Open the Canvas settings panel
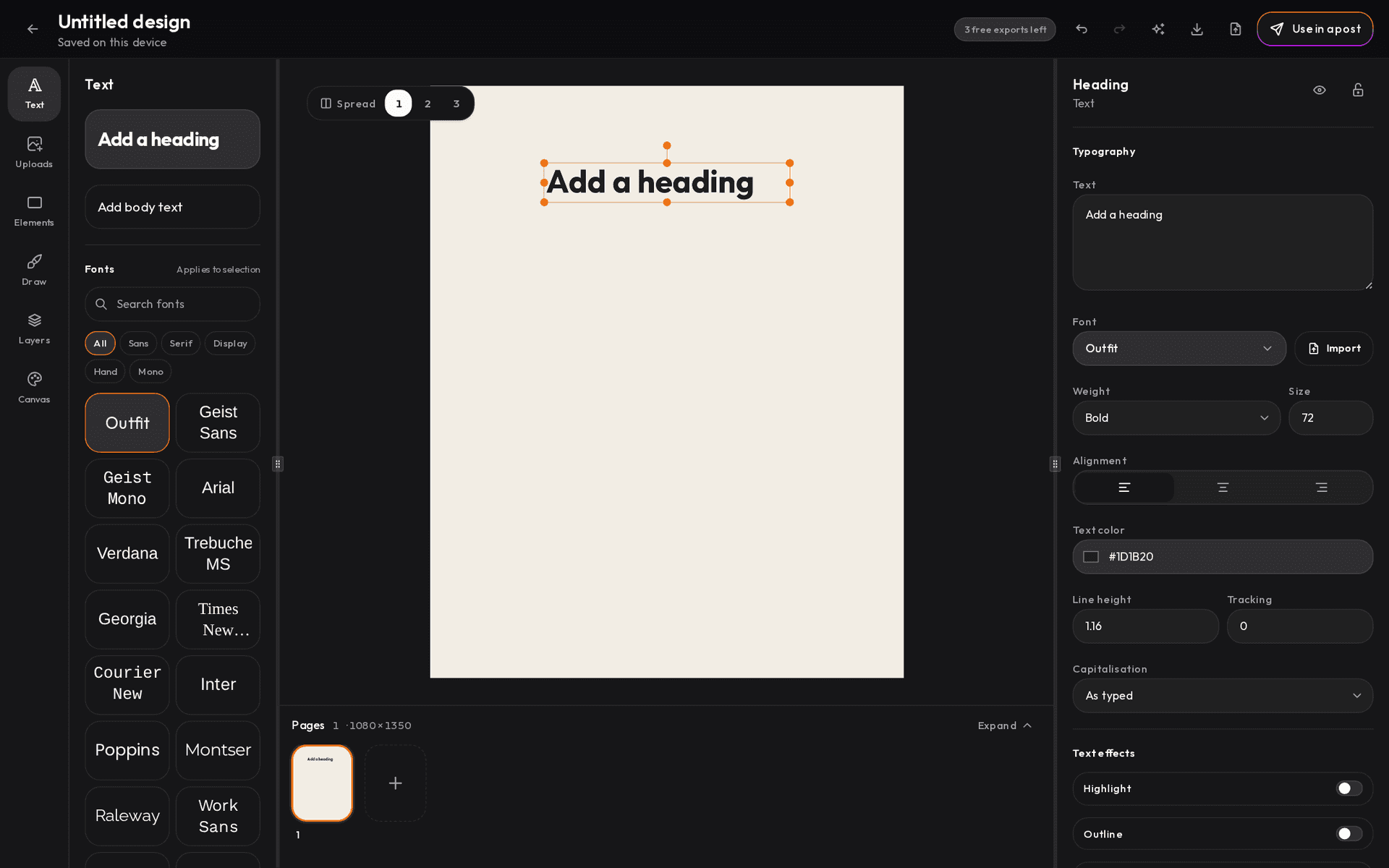The height and width of the screenshot is (868, 1389). coord(34,388)
